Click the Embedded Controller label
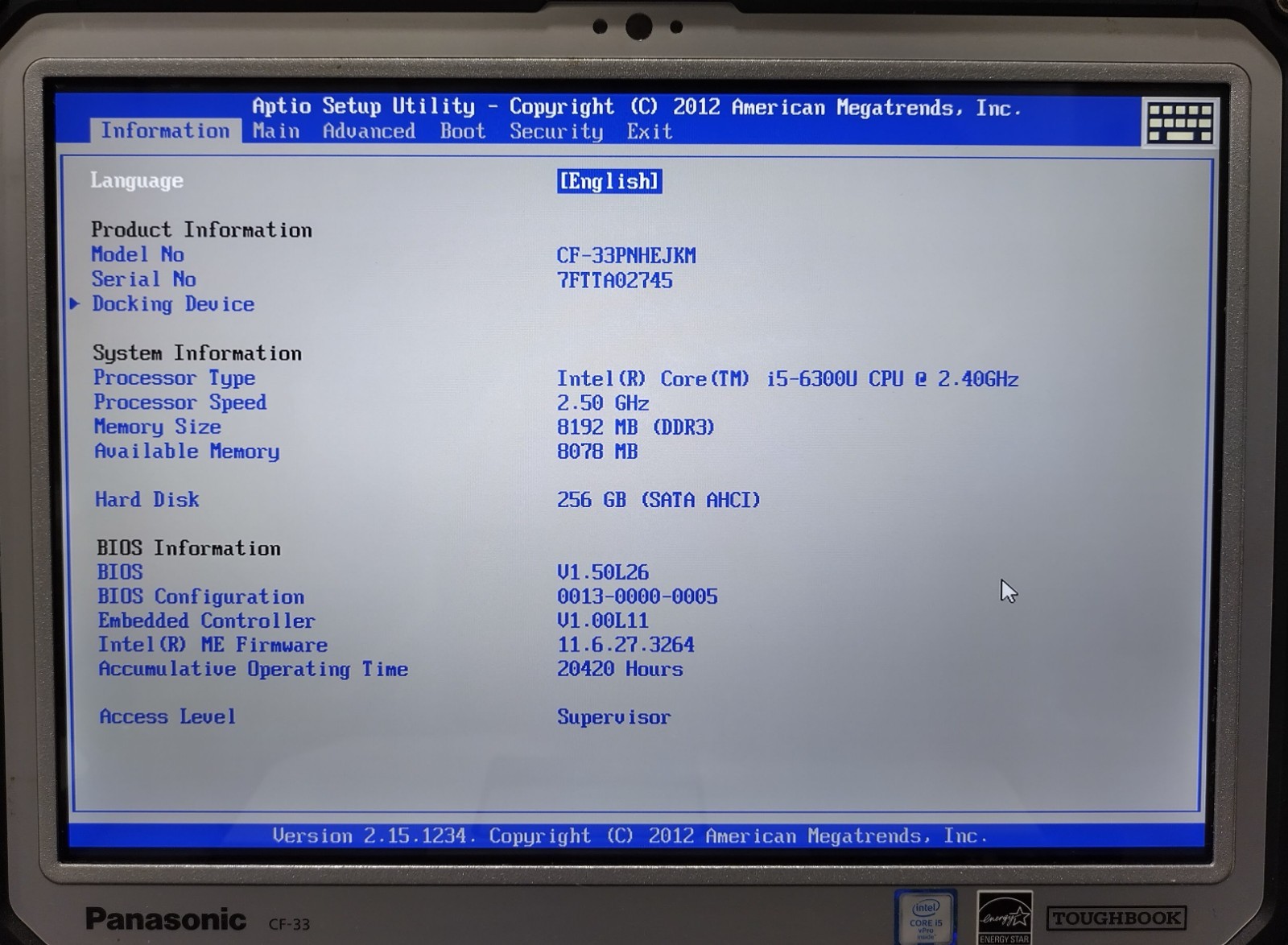The height and width of the screenshot is (945, 1288). click(x=207, y=621)
